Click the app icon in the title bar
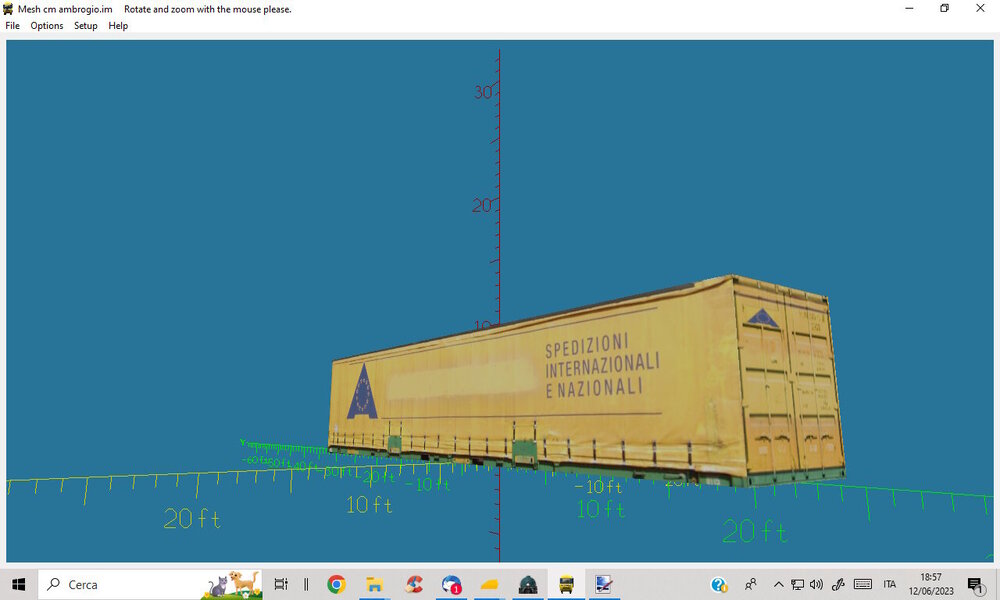 click(8, 9)
